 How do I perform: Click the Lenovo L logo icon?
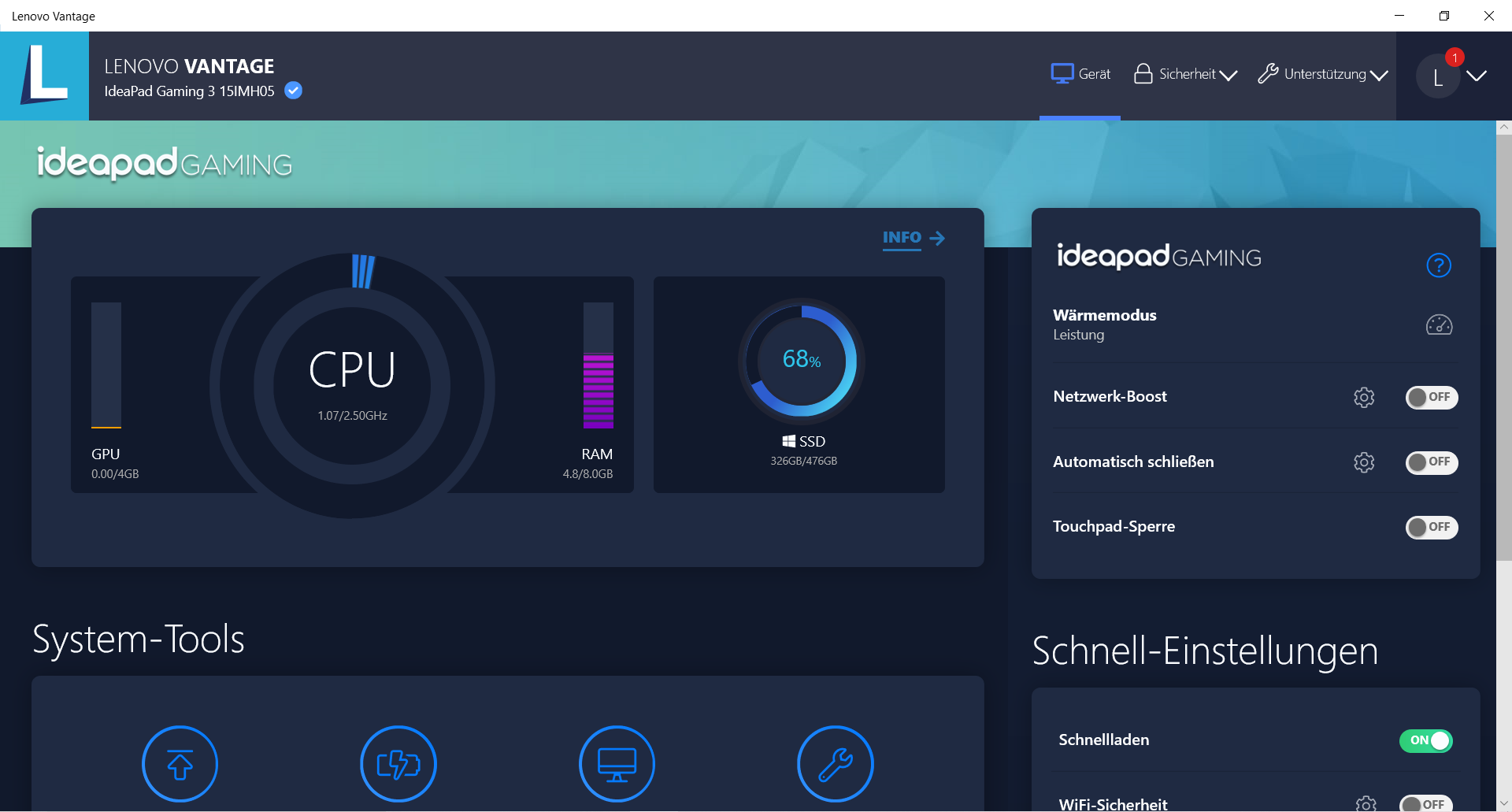coord(44,76)
